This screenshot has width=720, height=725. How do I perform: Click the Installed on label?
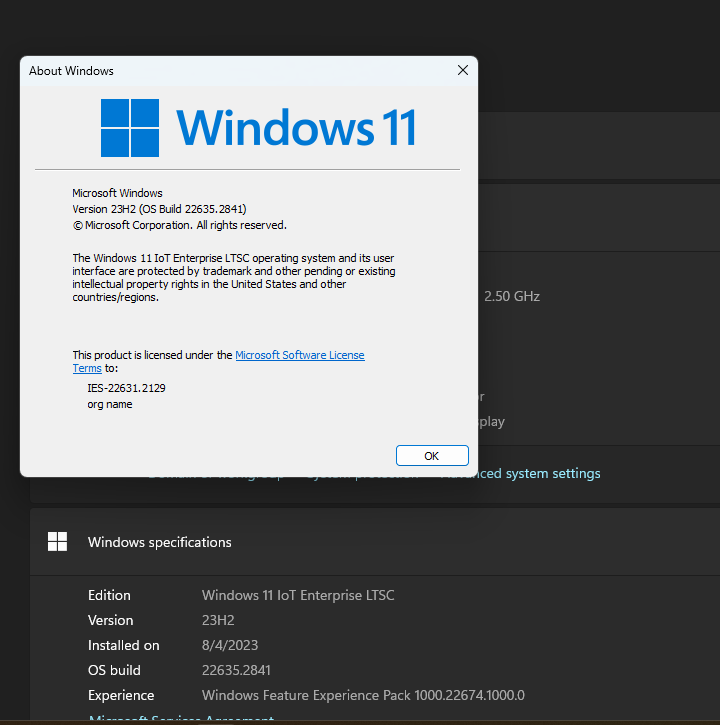tap(123, 645)
